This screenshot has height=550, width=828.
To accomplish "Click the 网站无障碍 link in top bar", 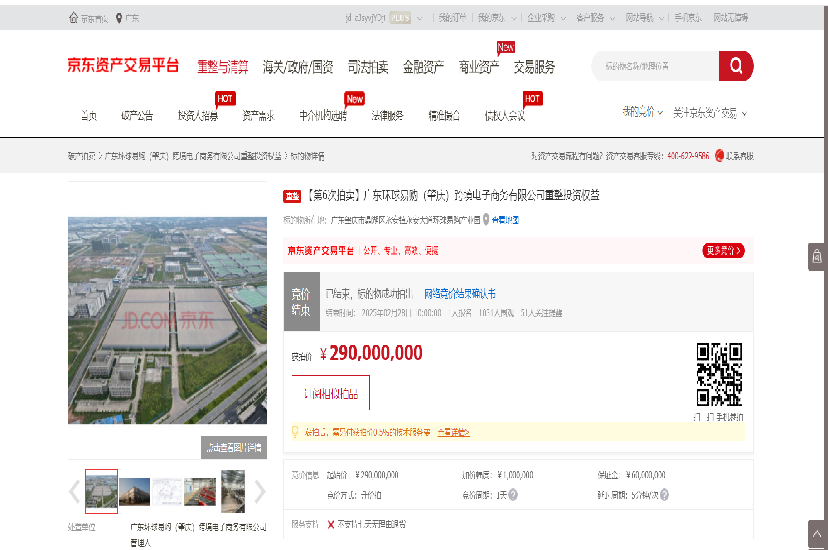I will point(731,18).
